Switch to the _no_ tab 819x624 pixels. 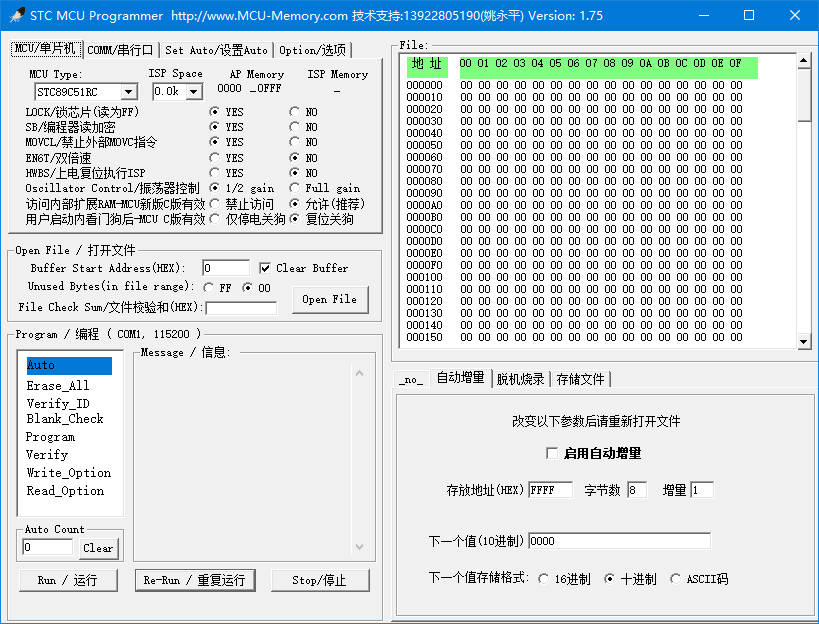click(x=411, y=380)
